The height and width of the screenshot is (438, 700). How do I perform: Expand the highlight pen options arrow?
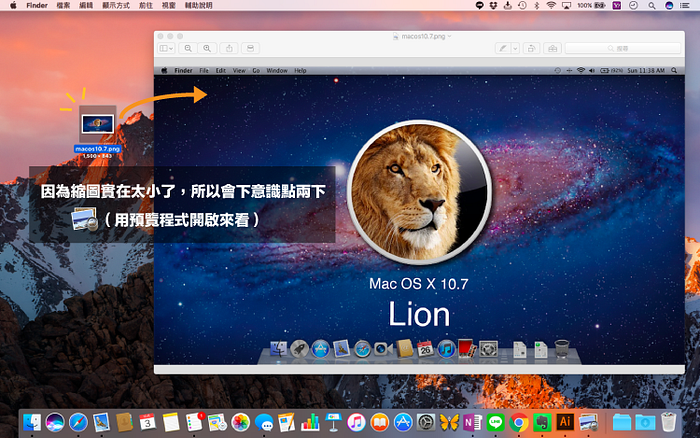(x=515, y=48)
